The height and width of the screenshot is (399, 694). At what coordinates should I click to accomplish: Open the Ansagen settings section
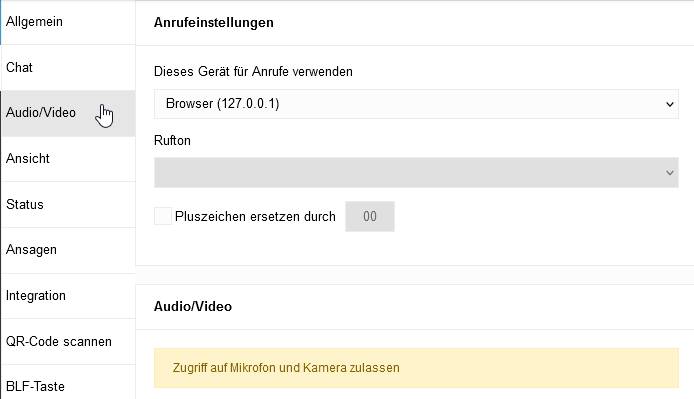point(68,250)
